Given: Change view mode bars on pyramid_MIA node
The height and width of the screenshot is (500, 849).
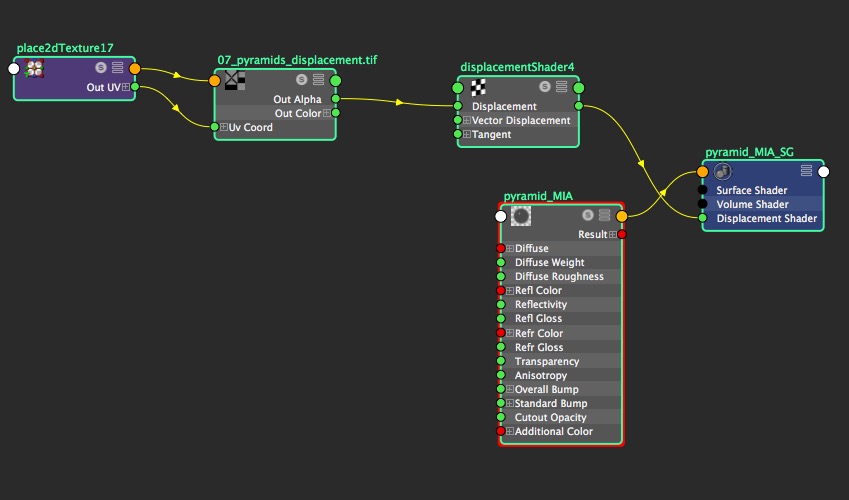Looking at the screenshot, I should (604, 215).
